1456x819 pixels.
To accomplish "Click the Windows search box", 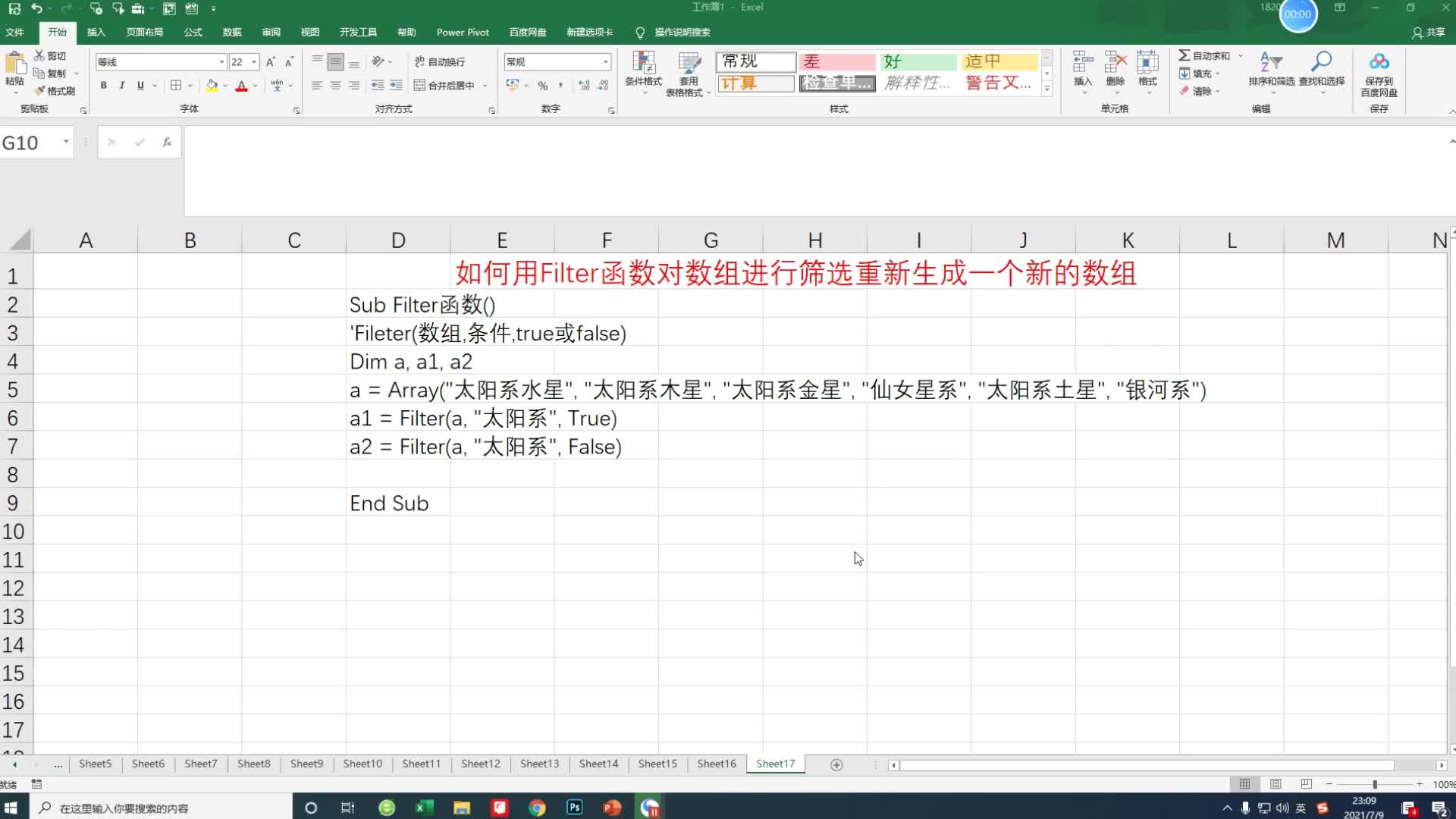I will 161,808.
